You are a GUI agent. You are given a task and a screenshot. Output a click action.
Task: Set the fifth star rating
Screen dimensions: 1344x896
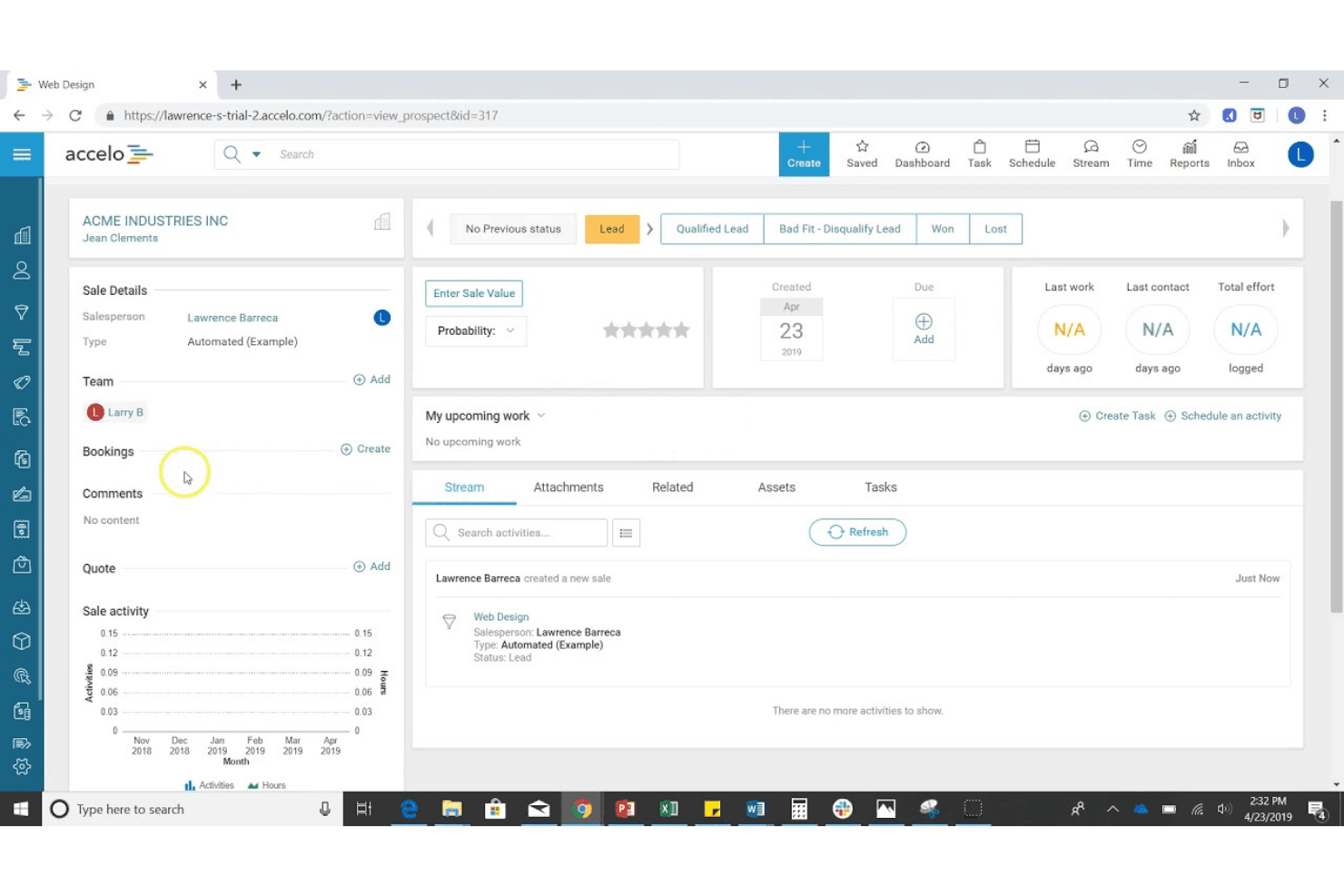681,330
